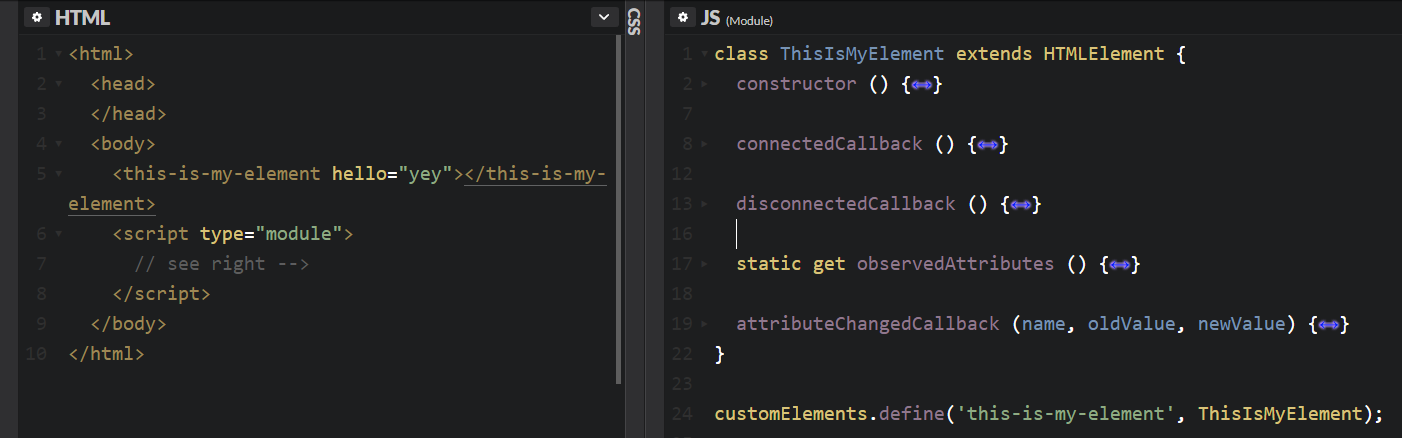Click line number 10 in HTML gutter
The image size is (1402, 438).
coord(36,354)
